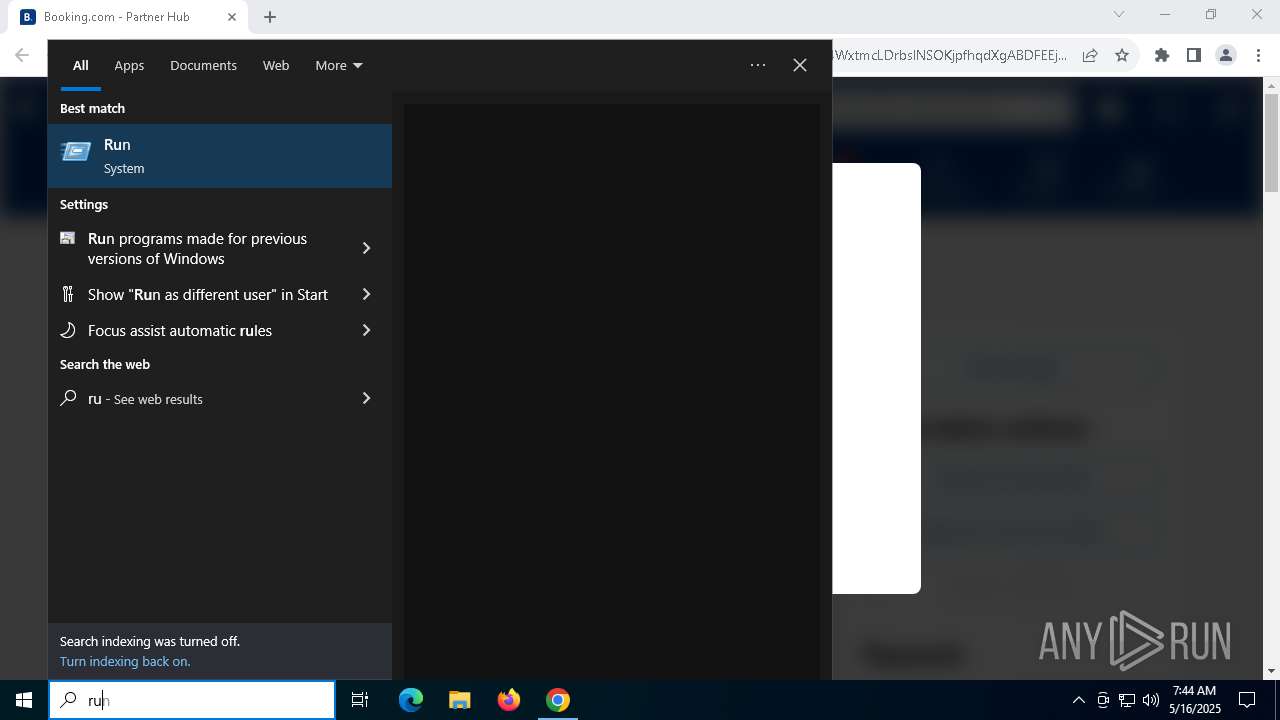Open Chrome extensions puzzle icon
This screenshot has width=1280, height=720.
click(1162, 55)
